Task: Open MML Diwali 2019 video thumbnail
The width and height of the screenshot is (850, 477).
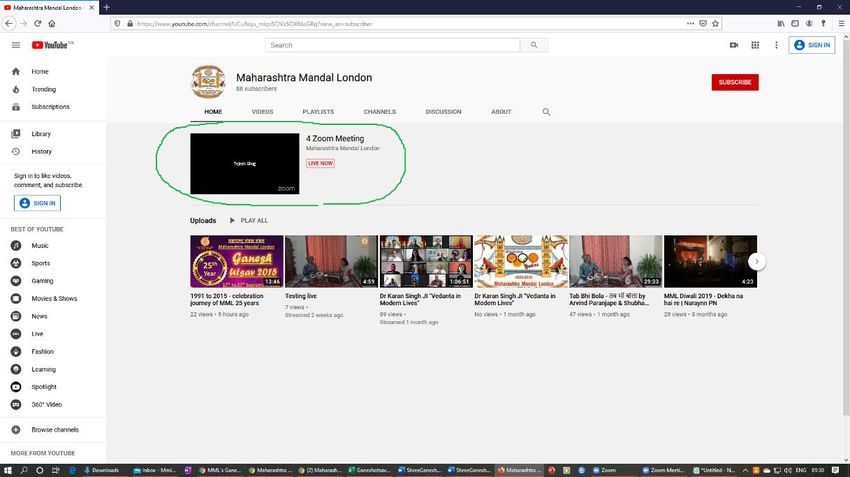Action: [710, 261]
